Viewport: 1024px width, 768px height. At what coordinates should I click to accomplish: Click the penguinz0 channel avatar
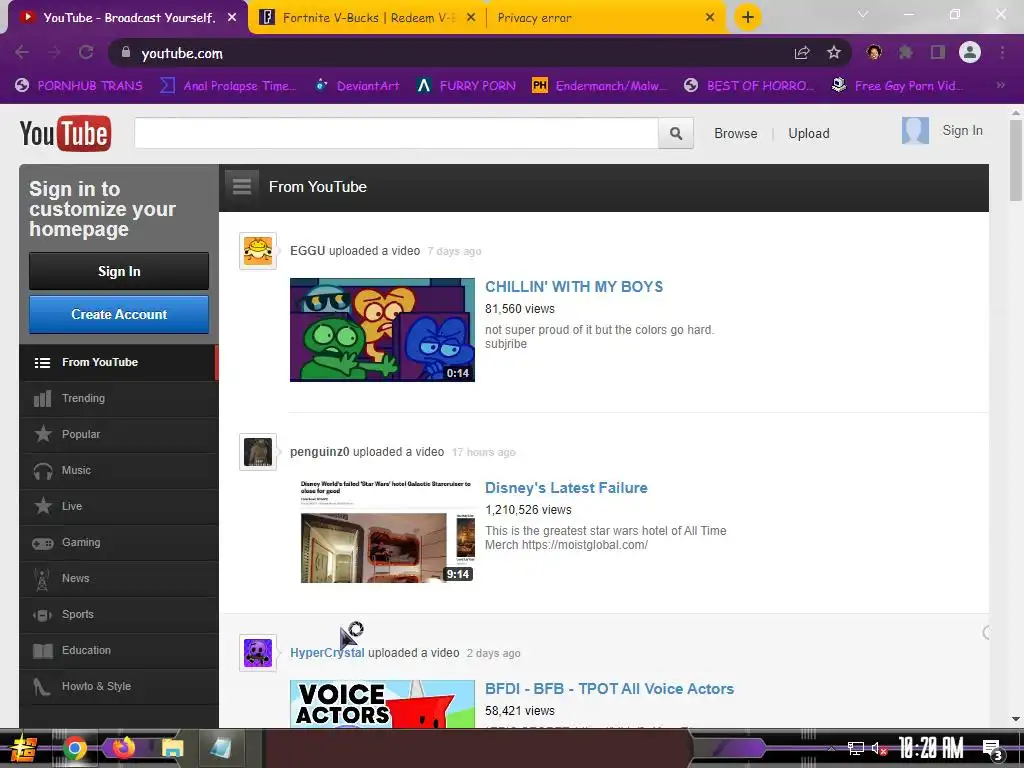point(258,452)
